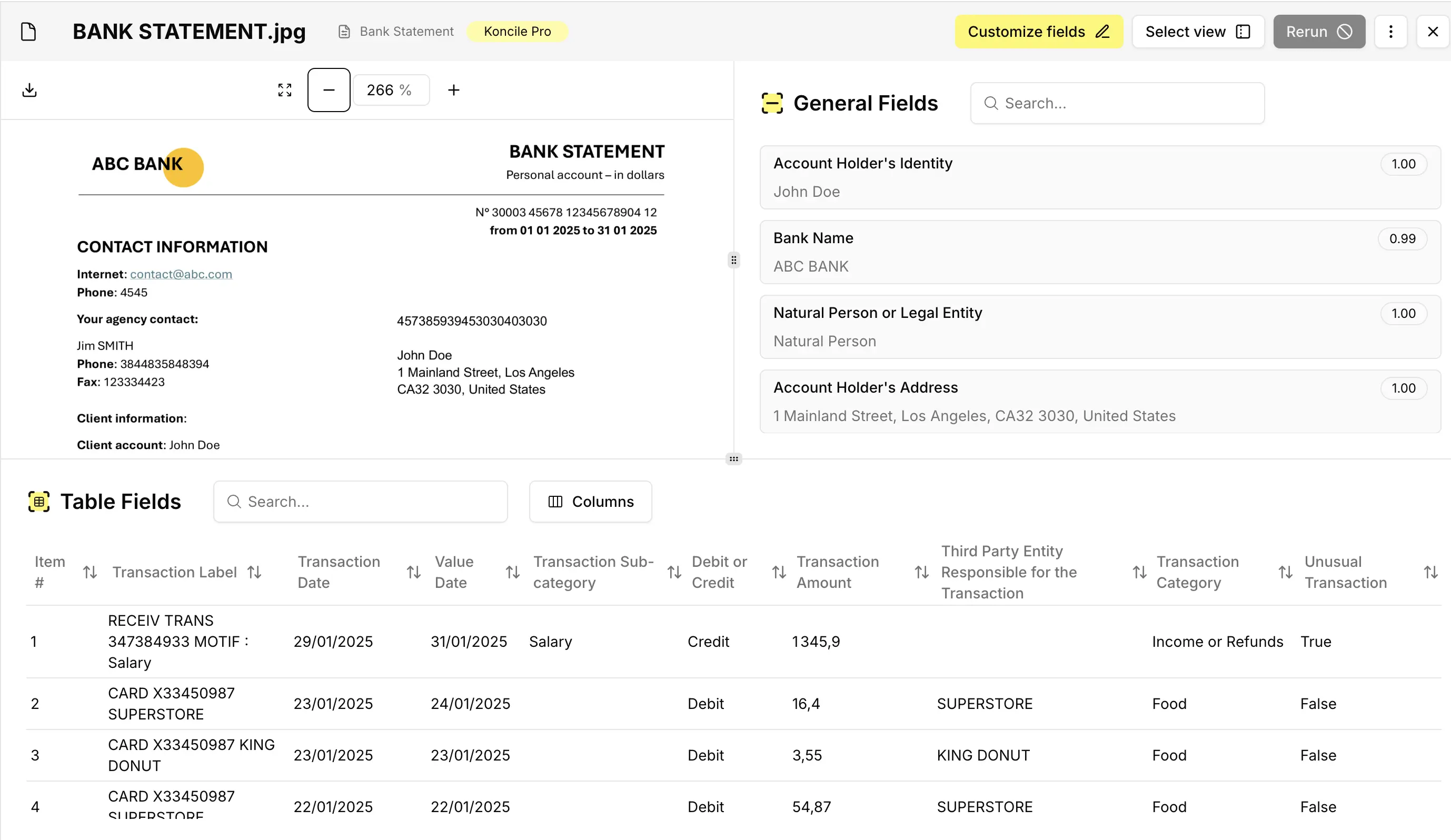The height and width of the screenshot is (840, 1451).
Task: Click the Koncile Pro badge
Action: coord(516,31)
